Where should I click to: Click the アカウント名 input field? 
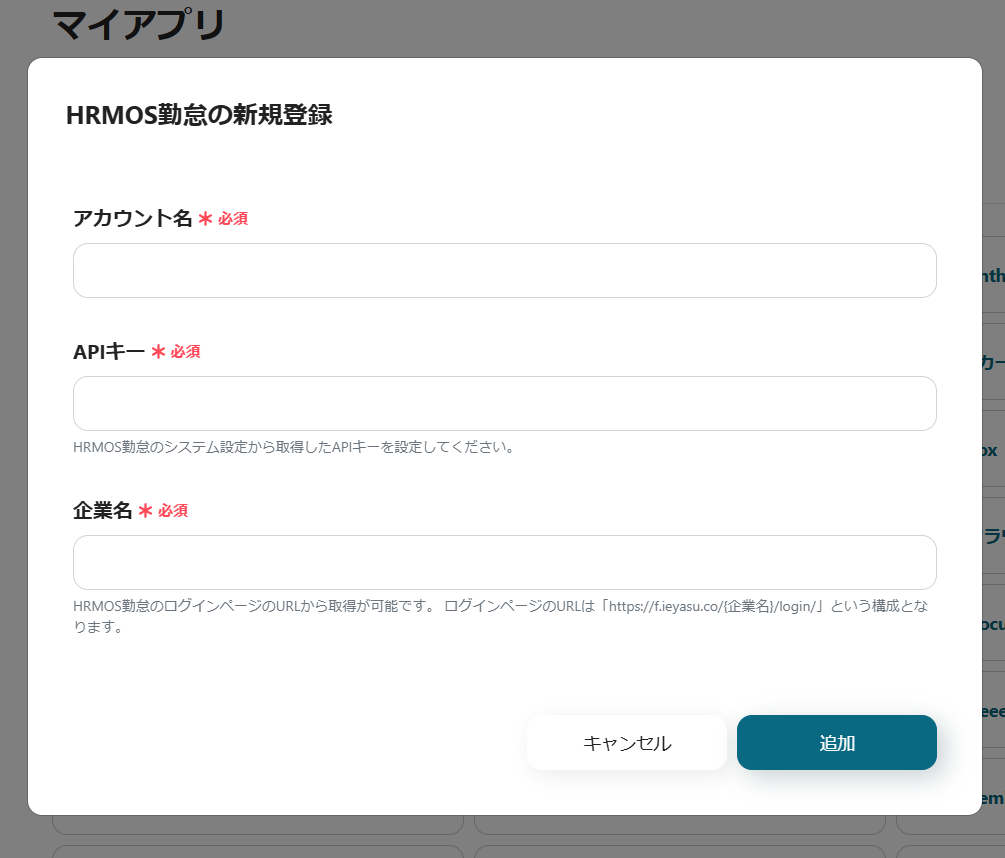tap(504, 270)
